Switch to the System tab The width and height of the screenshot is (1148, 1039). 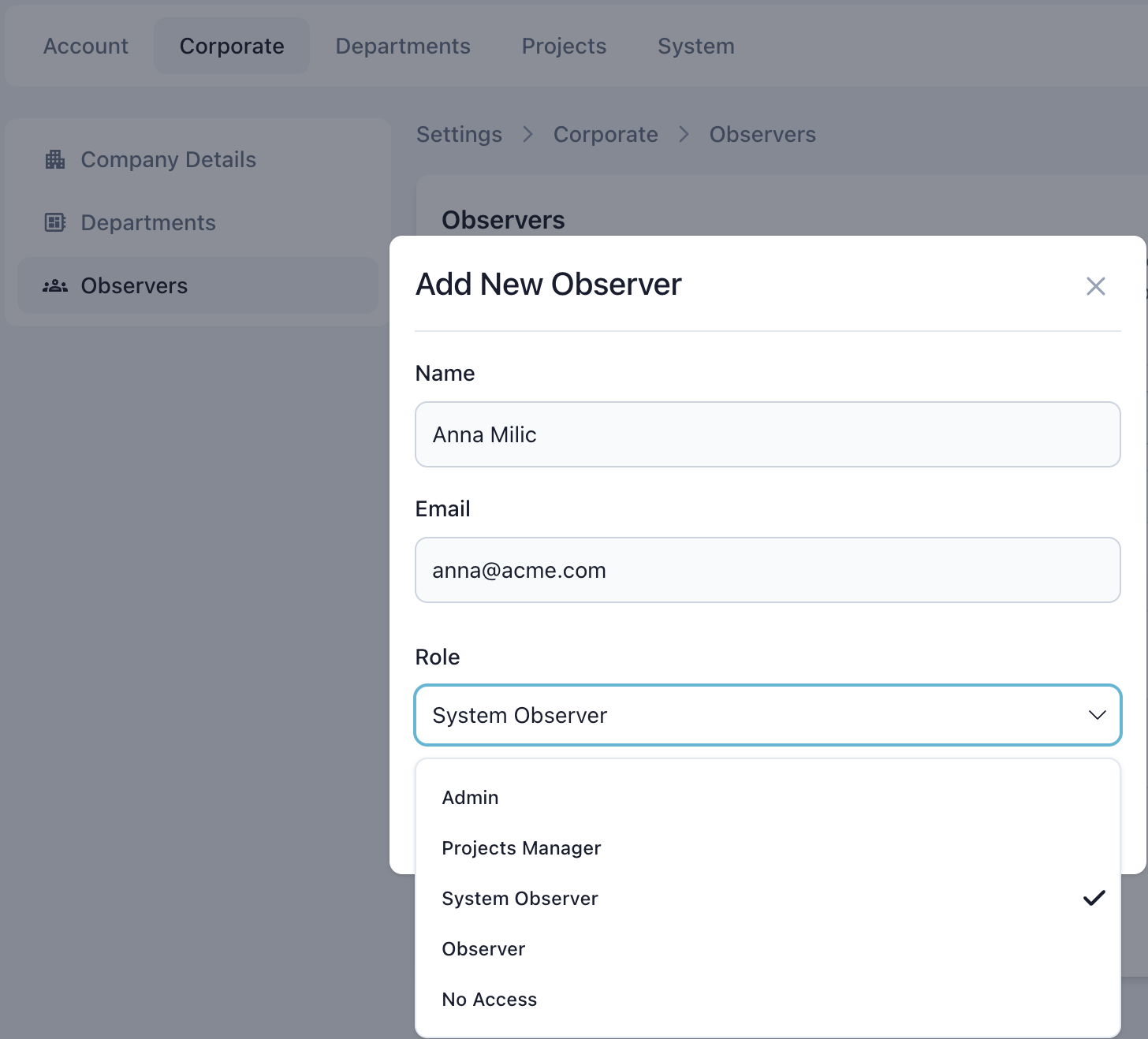click(695, 46)
